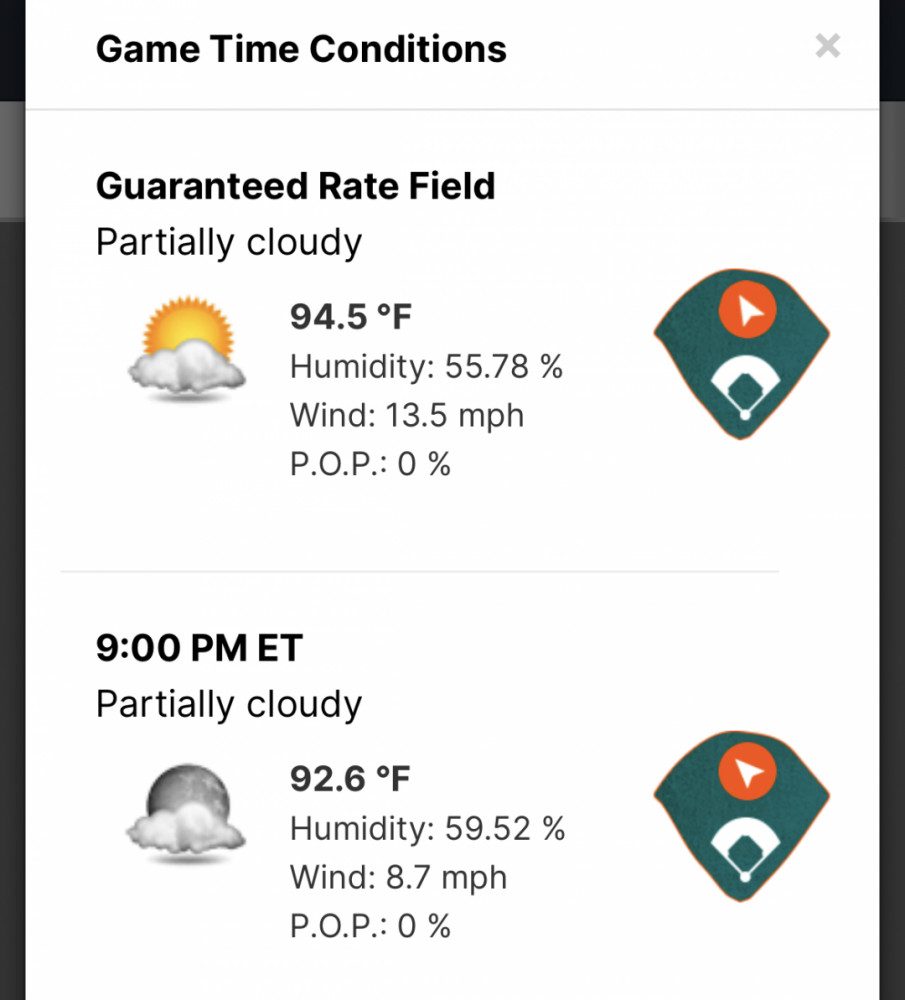This screenshot has height=1000, width=905.
Task: Click the Game Time Conditions title
Action: [301, 48]
